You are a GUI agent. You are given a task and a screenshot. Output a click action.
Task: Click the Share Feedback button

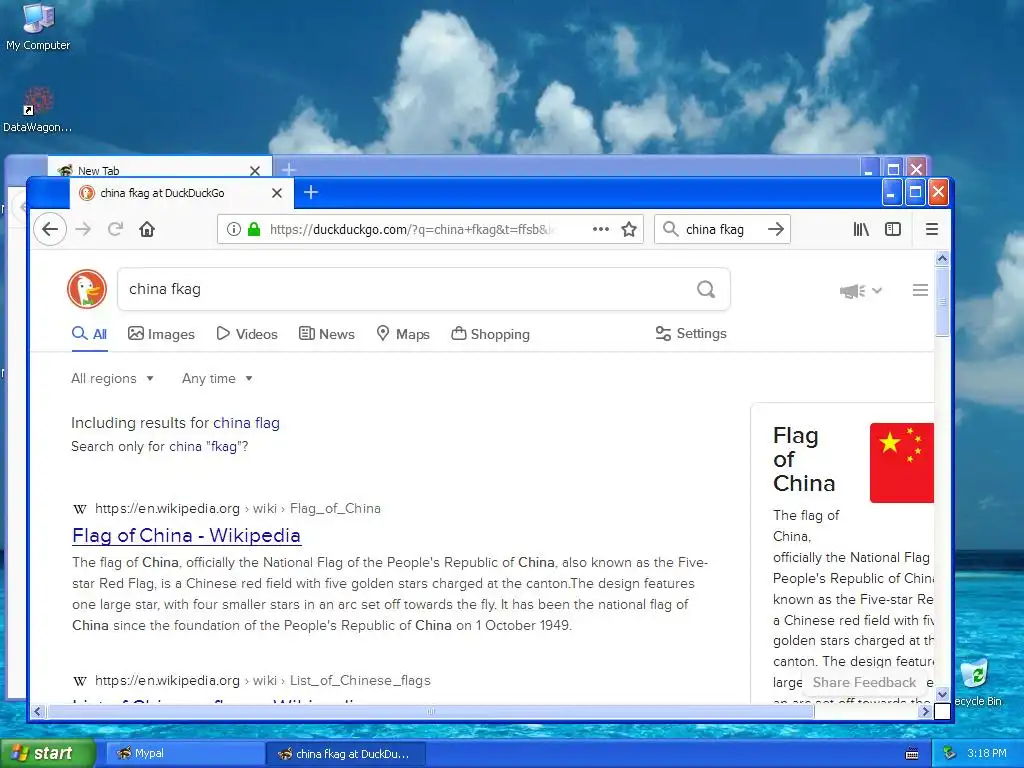click(864, 682)
